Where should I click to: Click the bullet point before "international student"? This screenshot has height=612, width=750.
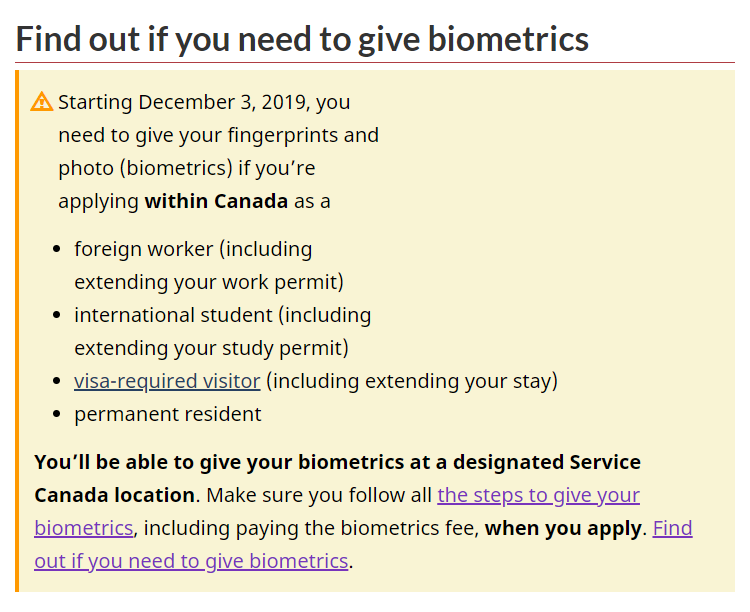point(59,315)
